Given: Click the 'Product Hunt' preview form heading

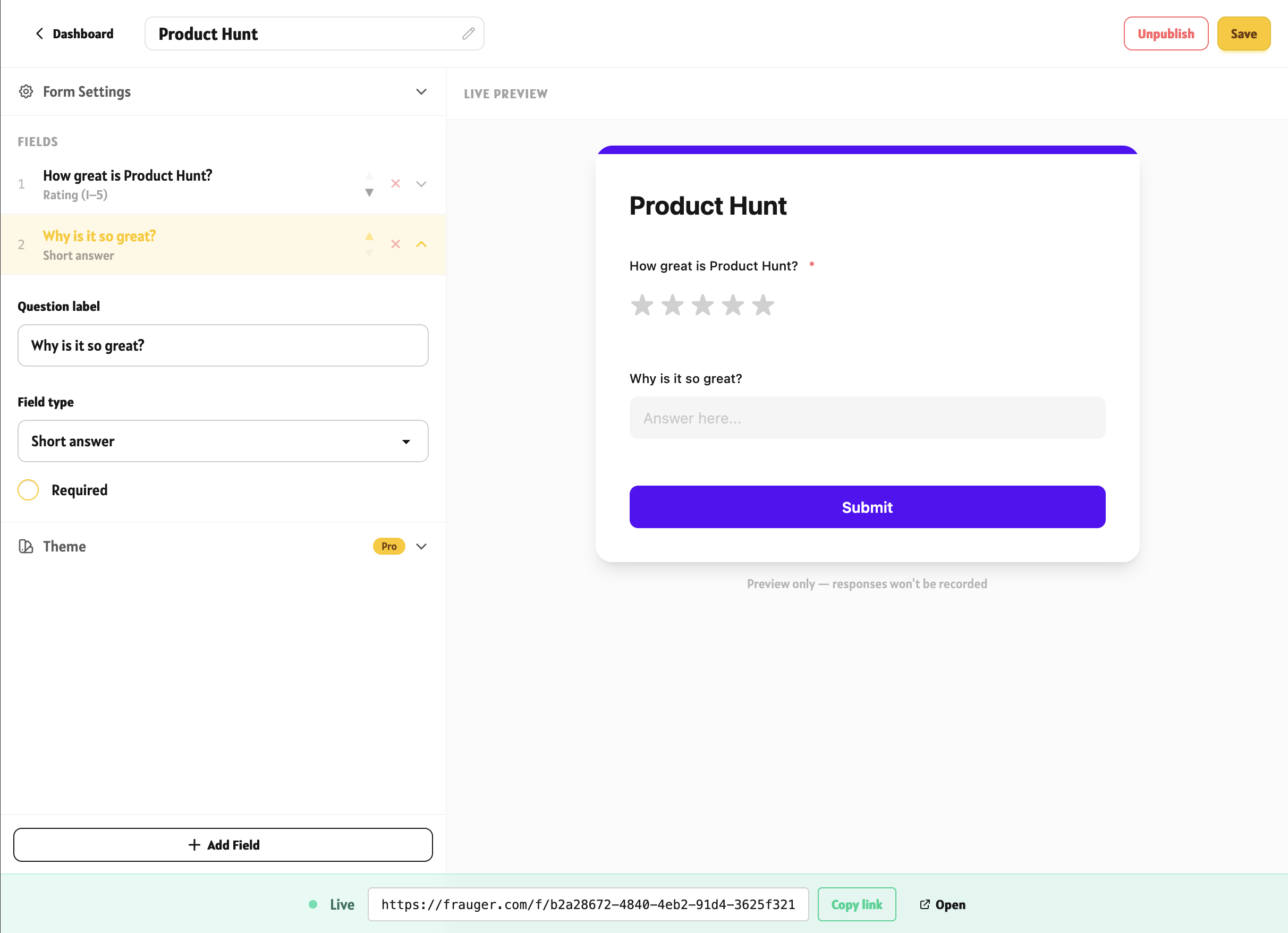Looking at the screenshot, I should pyautogui.click(x=708, y=206).
